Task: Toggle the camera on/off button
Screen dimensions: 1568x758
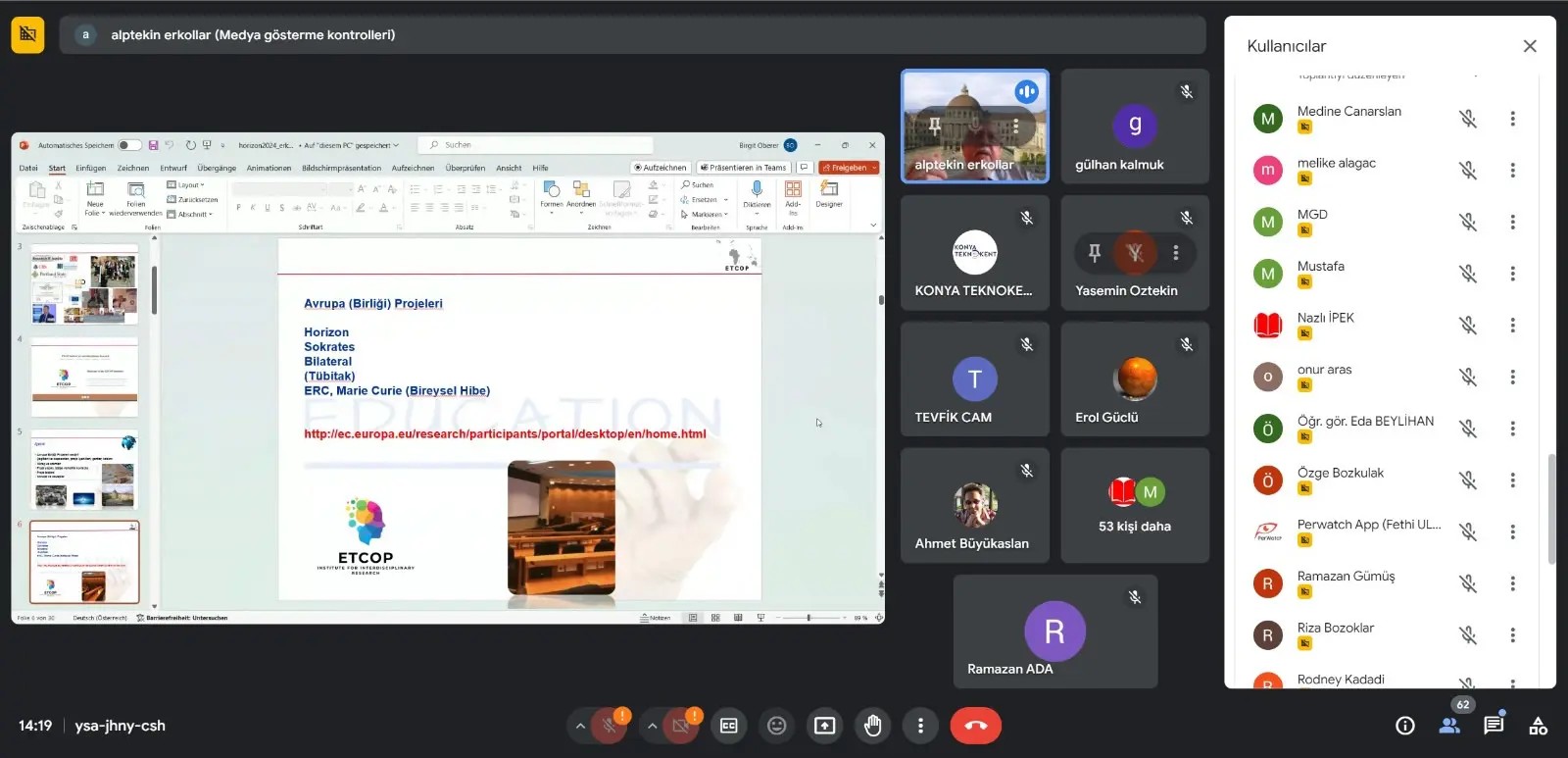Action: [x=680, y=726]
